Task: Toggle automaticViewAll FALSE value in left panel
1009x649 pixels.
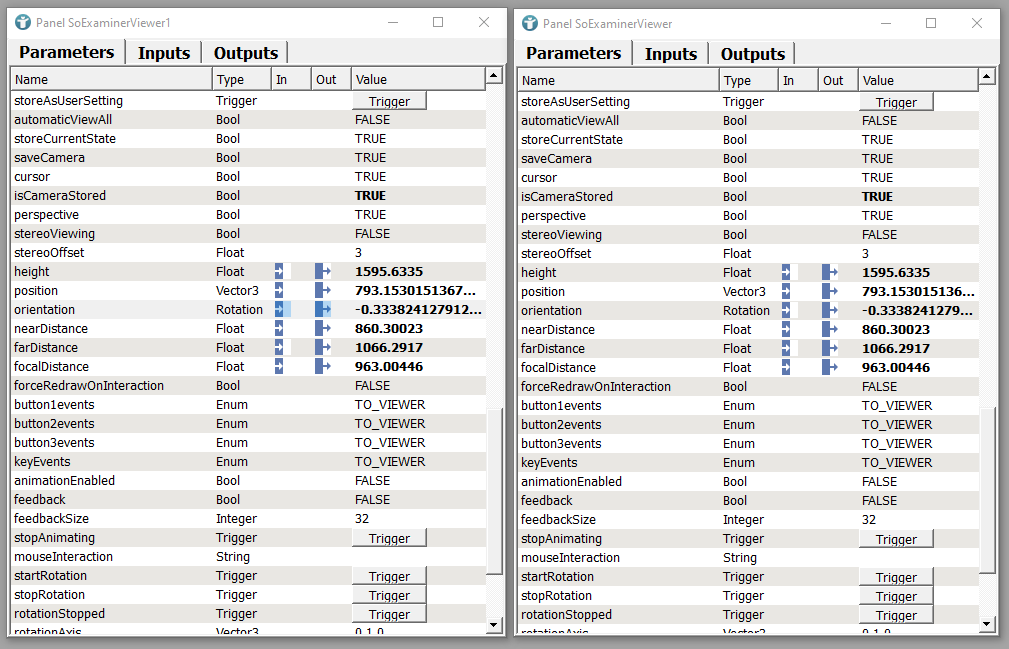Action: tap(373, 119)
